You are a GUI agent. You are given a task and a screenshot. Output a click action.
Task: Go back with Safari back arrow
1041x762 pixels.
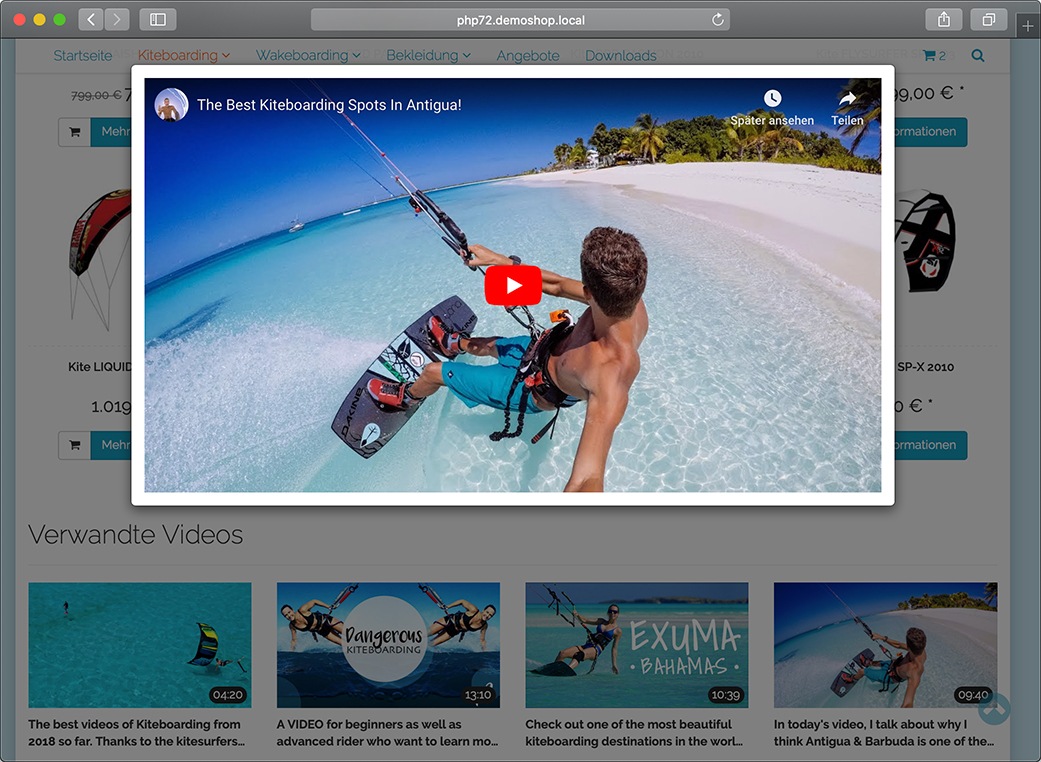[x=91, y=19]
